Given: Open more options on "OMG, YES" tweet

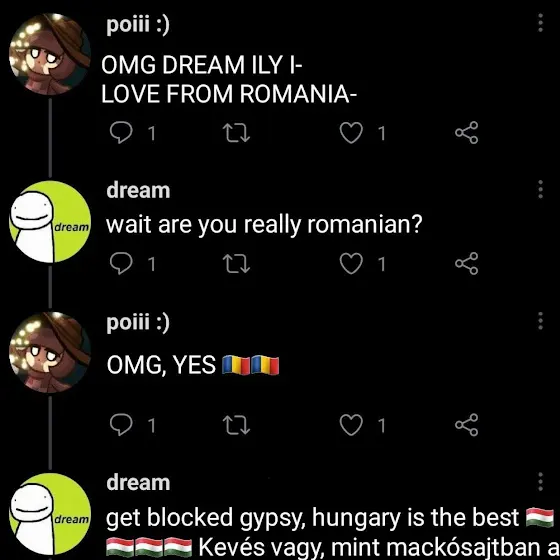Looking at the screenshot, I should pyautogui.click(x=540, y=321).
